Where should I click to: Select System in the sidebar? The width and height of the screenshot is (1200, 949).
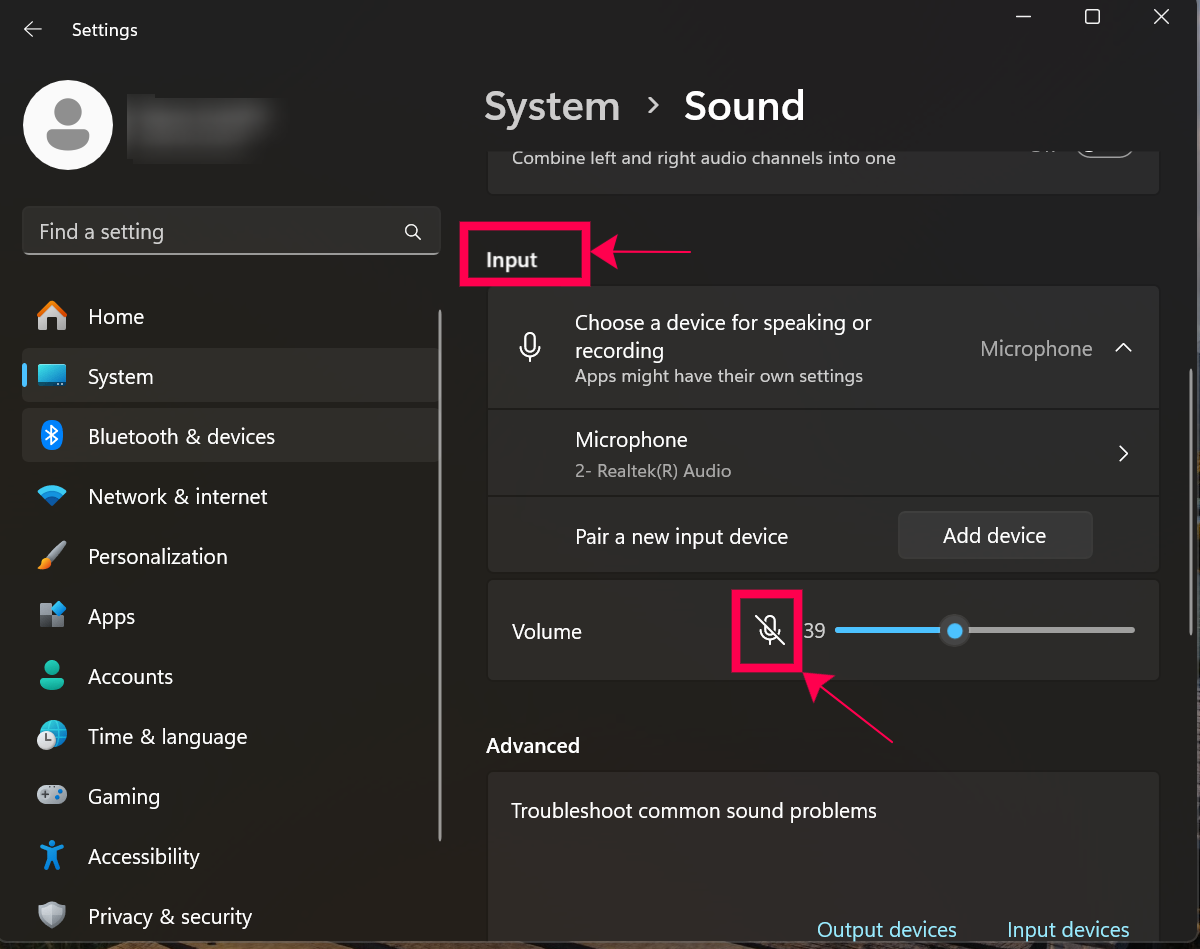pyautogui.click(x=230, y=376)
